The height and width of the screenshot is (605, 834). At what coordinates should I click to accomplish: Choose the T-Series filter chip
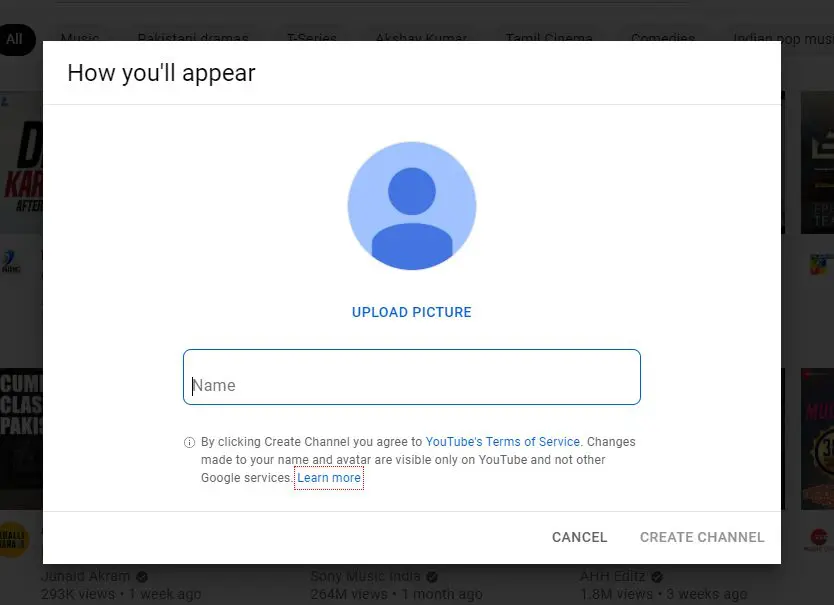311,38
